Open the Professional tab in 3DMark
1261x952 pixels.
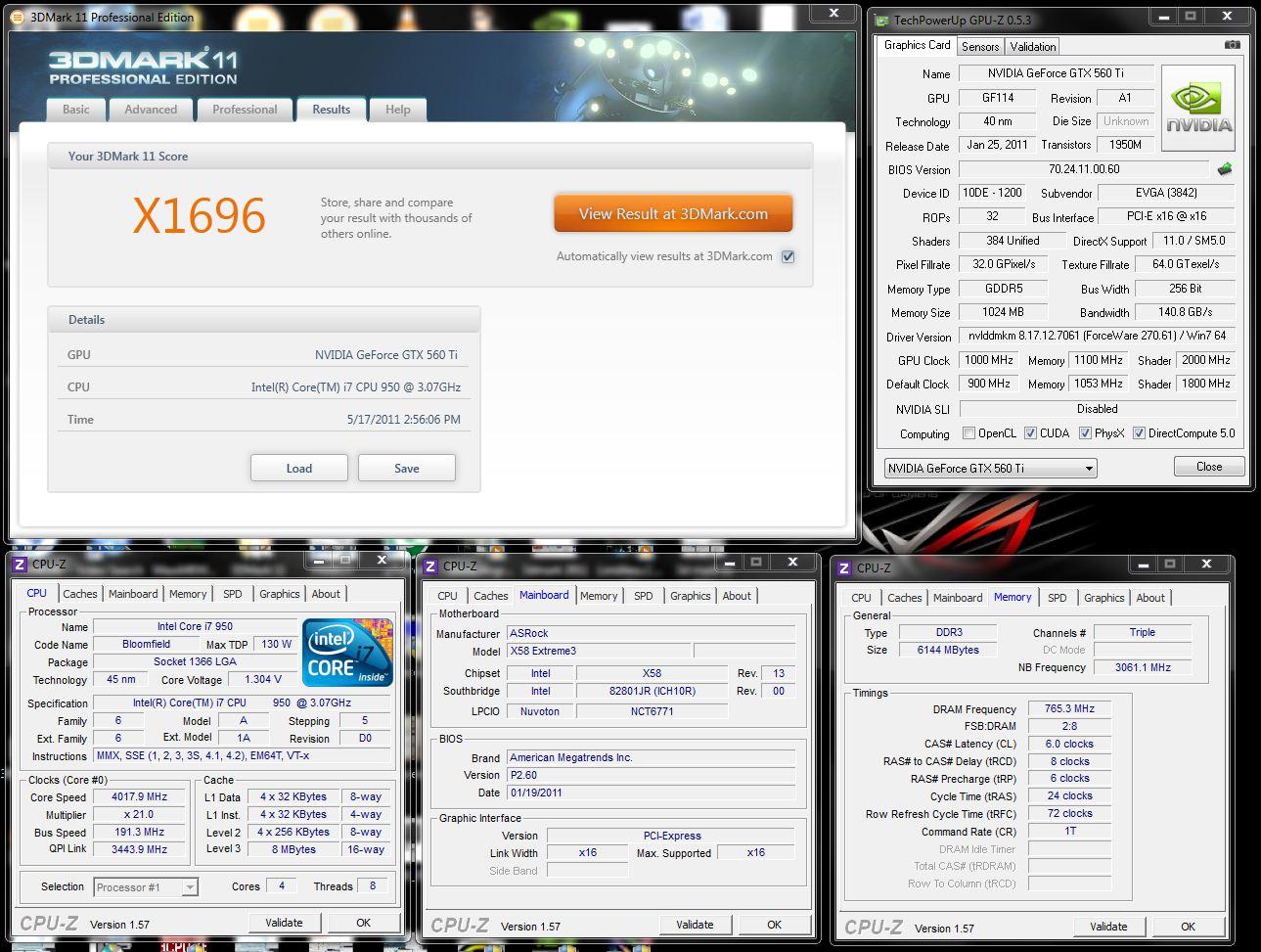click(x=245, y=110)
